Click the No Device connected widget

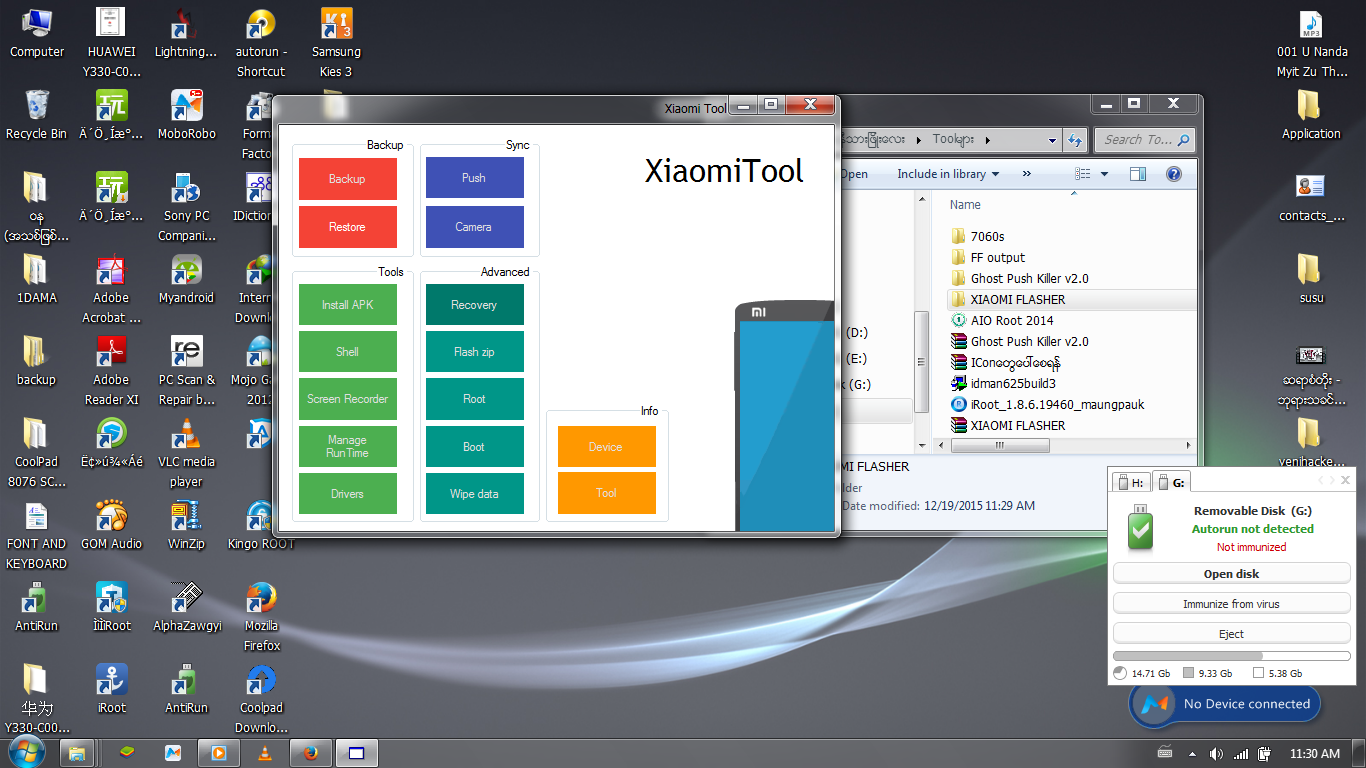1226,704
